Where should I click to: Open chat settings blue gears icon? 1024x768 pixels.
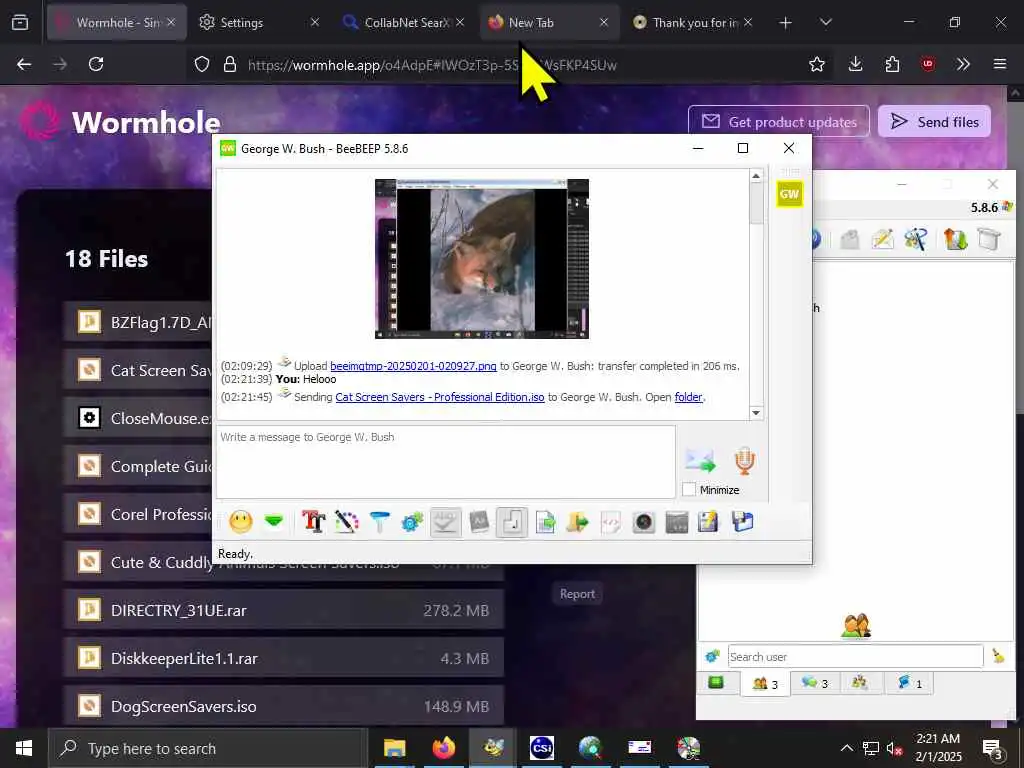coord(412,522)
